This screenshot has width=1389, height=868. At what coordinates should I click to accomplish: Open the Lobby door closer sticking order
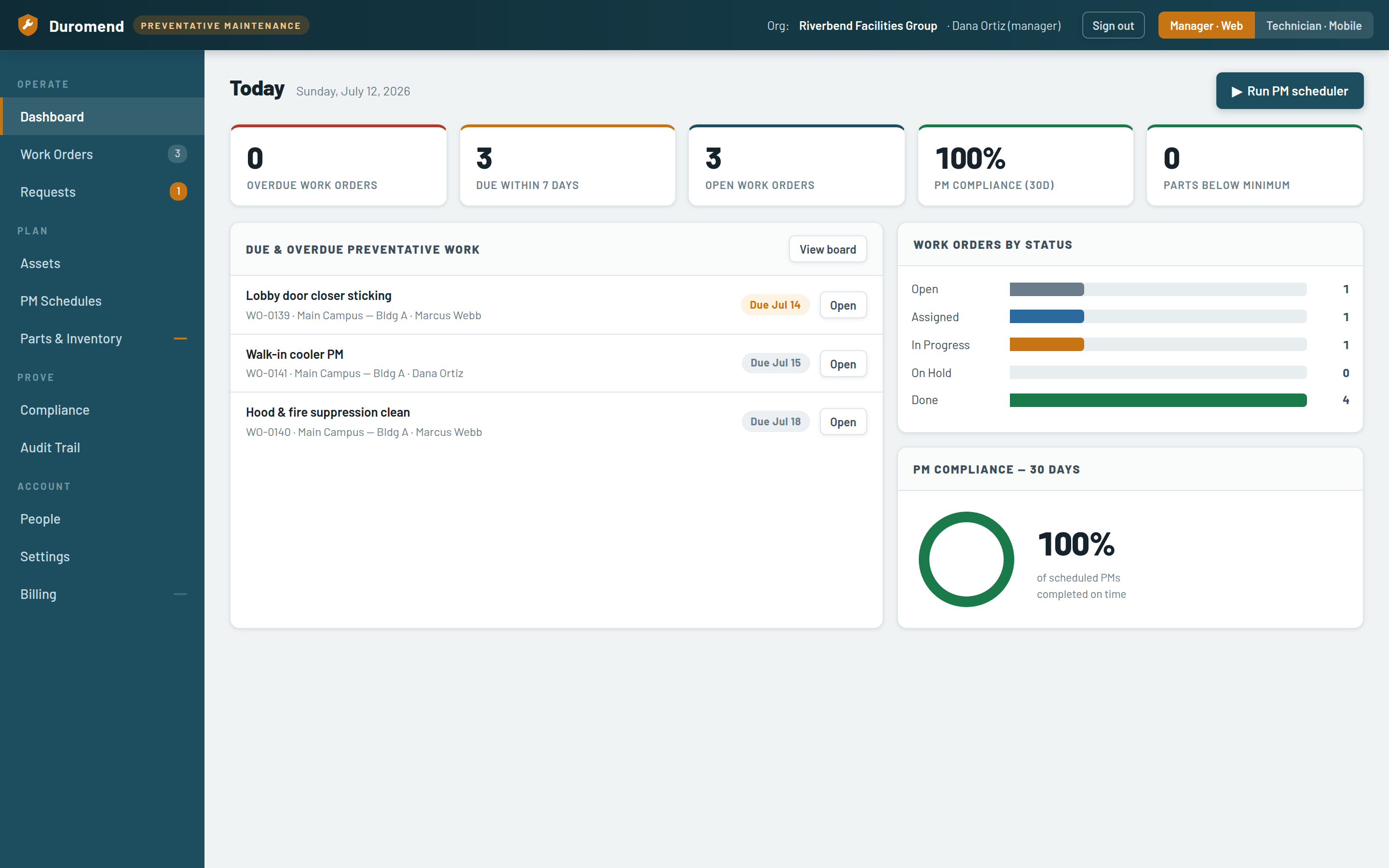843,305
